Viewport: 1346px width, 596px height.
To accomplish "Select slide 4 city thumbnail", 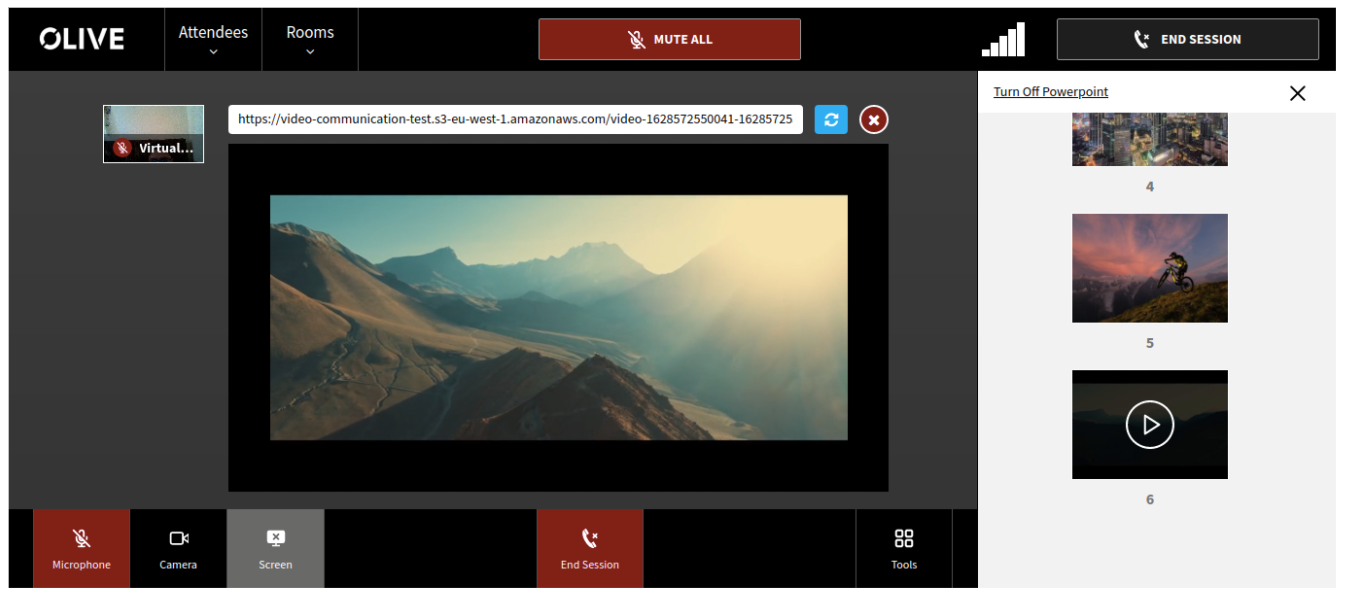I will tap(1150, 139).
